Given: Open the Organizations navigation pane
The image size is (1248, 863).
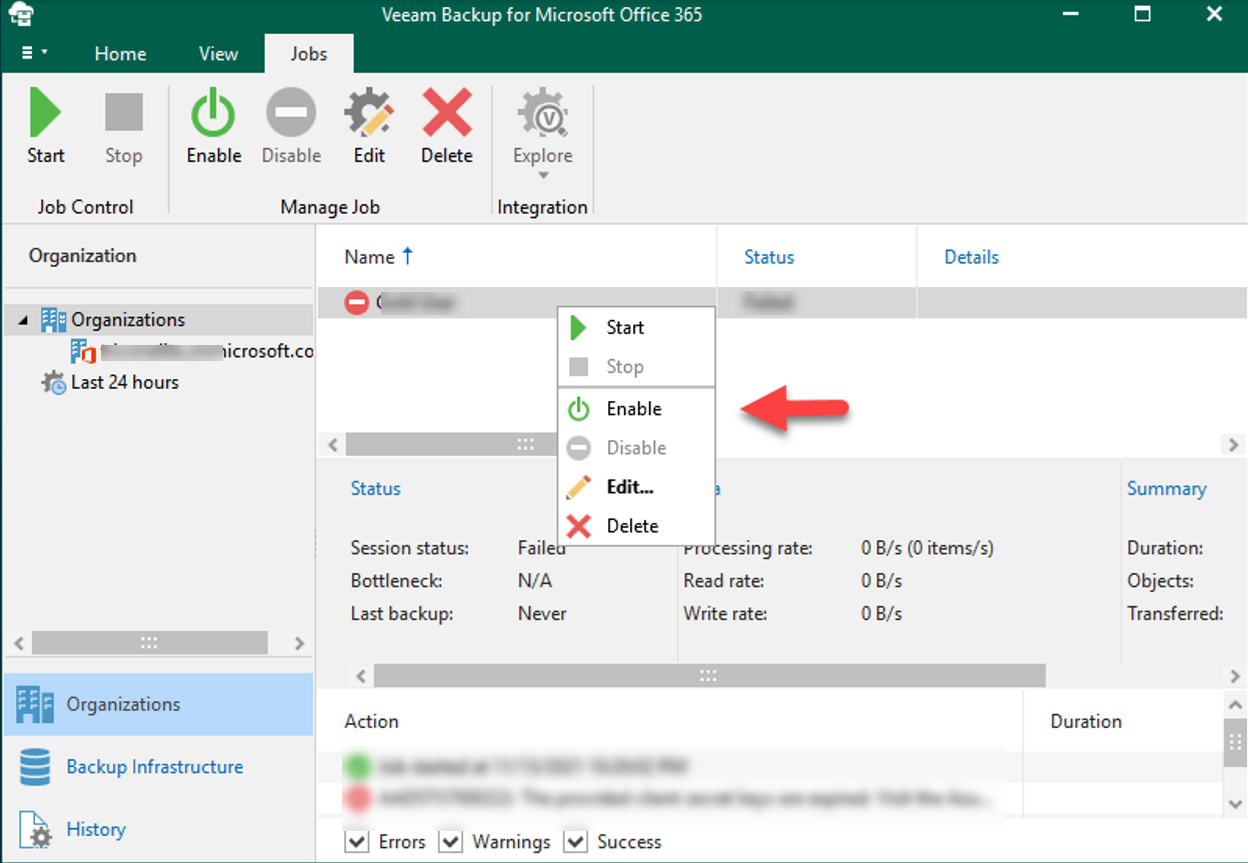Looking at the screenshot, I should point(158,704).
